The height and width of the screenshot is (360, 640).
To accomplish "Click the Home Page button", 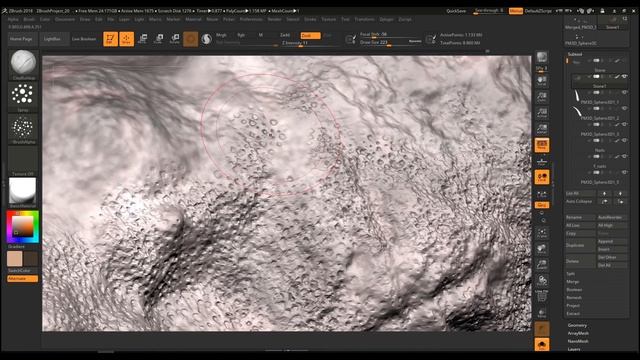I will coord(21,39).
